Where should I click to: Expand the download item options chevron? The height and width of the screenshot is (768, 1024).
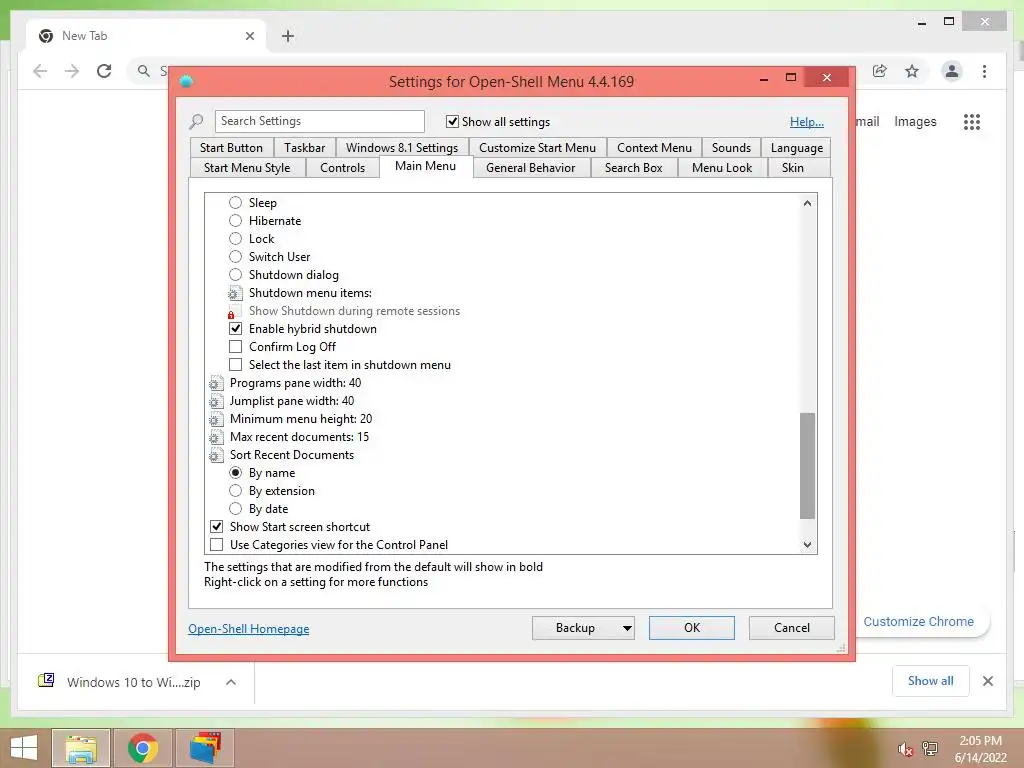[x=231, y=682]
